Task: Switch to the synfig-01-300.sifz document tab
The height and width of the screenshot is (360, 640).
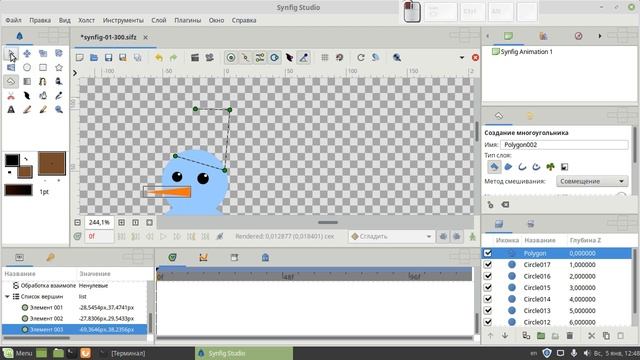Action: pos(109,37)
